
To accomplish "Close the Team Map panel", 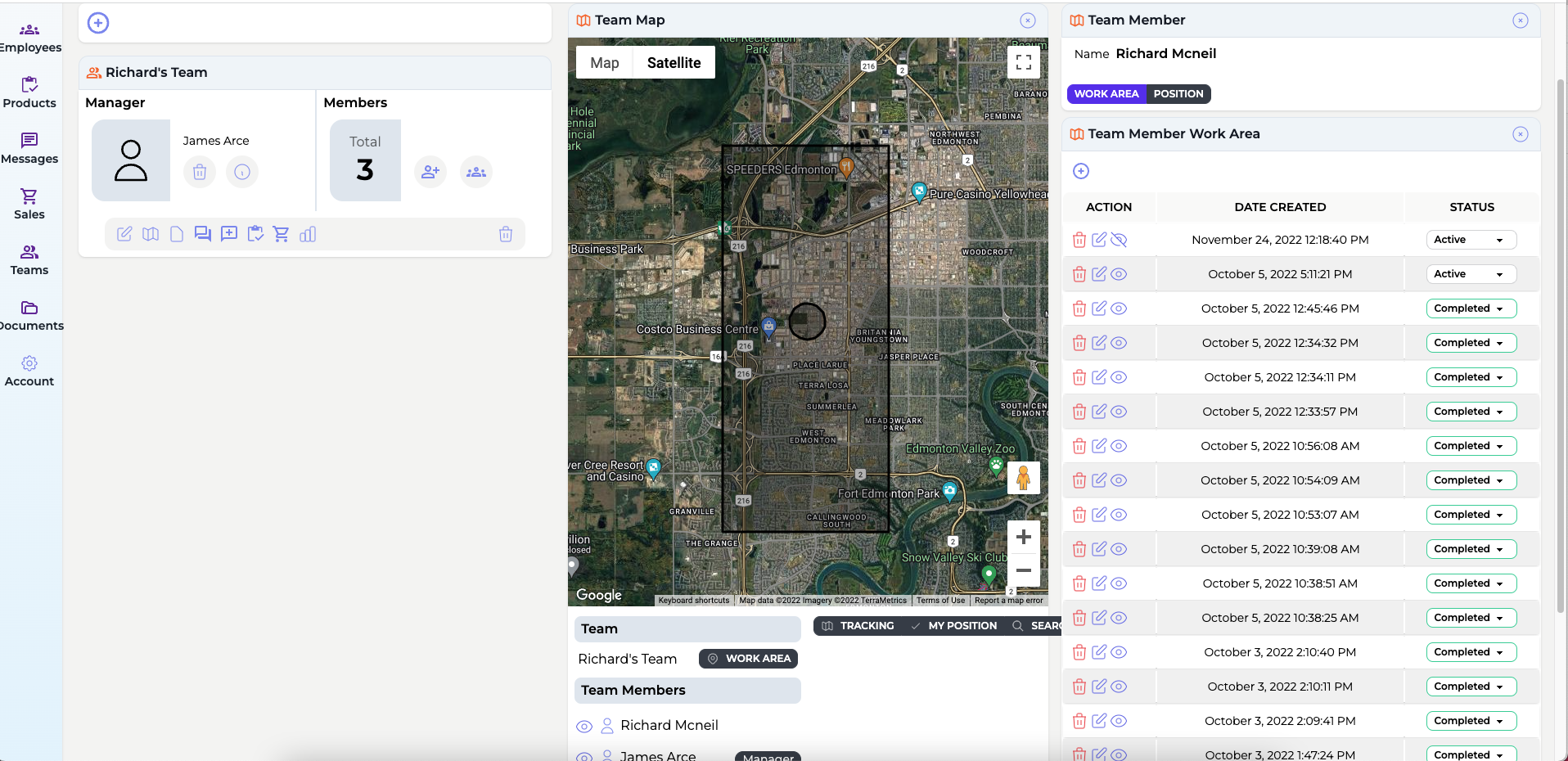I will (1028, 20).
